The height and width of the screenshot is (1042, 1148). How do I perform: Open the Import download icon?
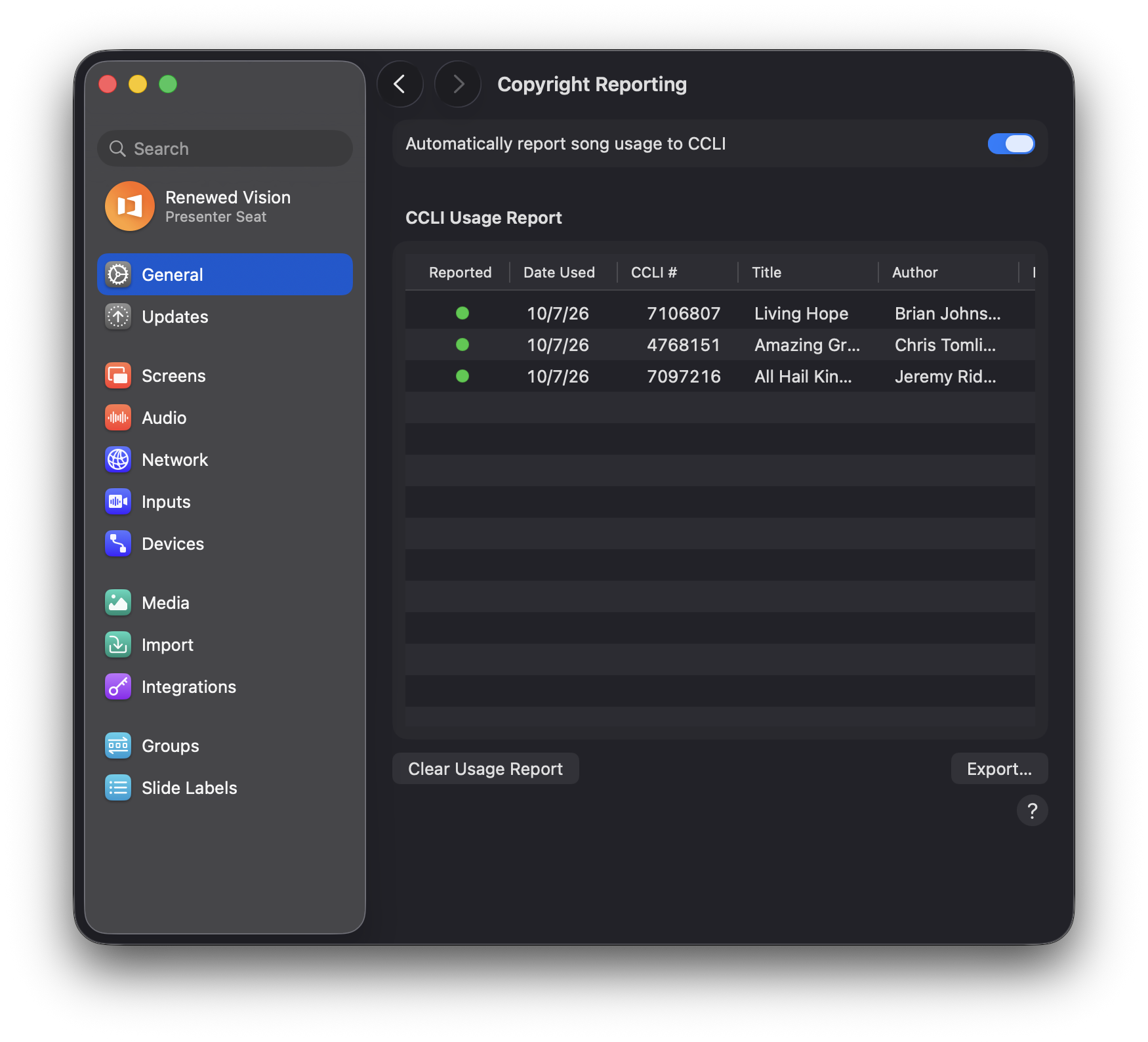click(118, 644)
